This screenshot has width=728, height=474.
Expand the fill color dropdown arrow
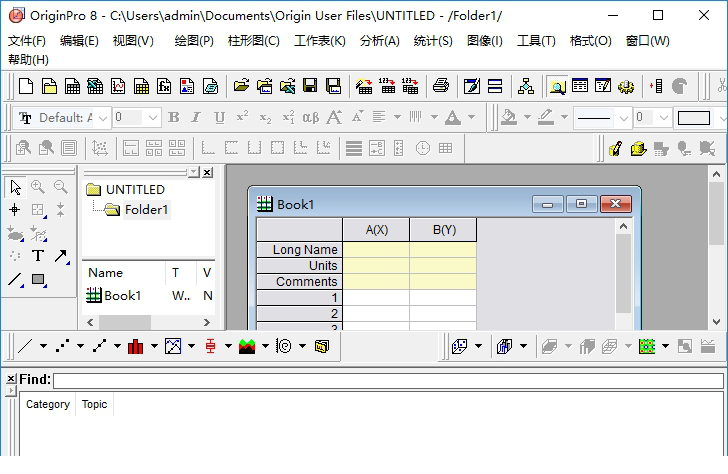tap(527, 117)
